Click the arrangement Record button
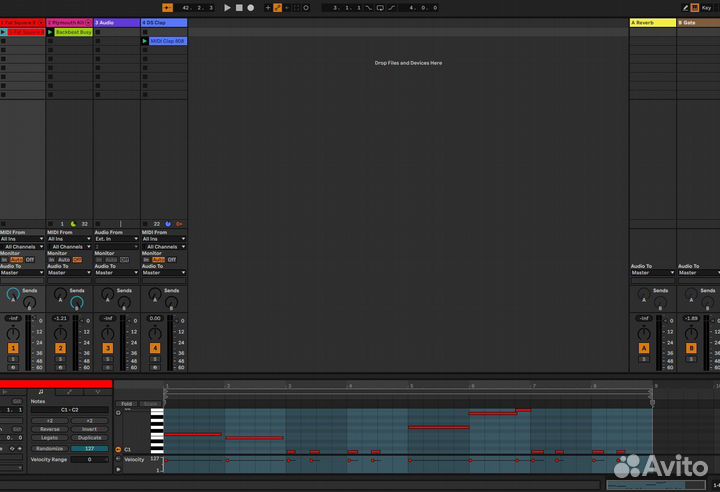Image resolution: width=720 pixels, height=492 pixels. 250,7
